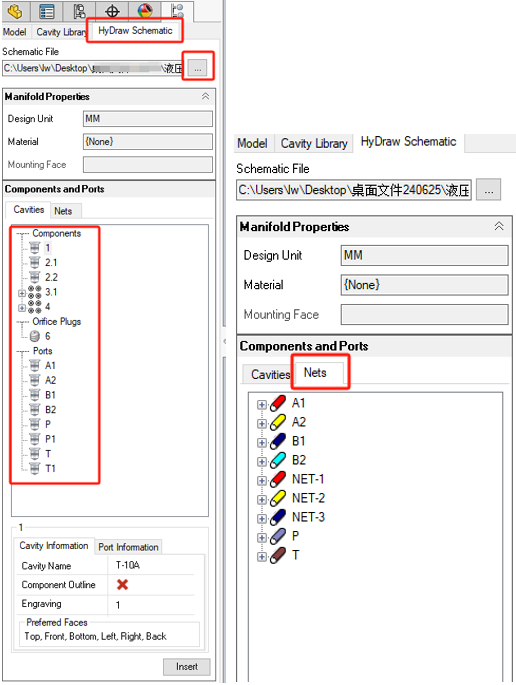This screenshot has height=685, width=516.
Task: Click the blue NET-3 net icon
Action: tap(278, 517)
